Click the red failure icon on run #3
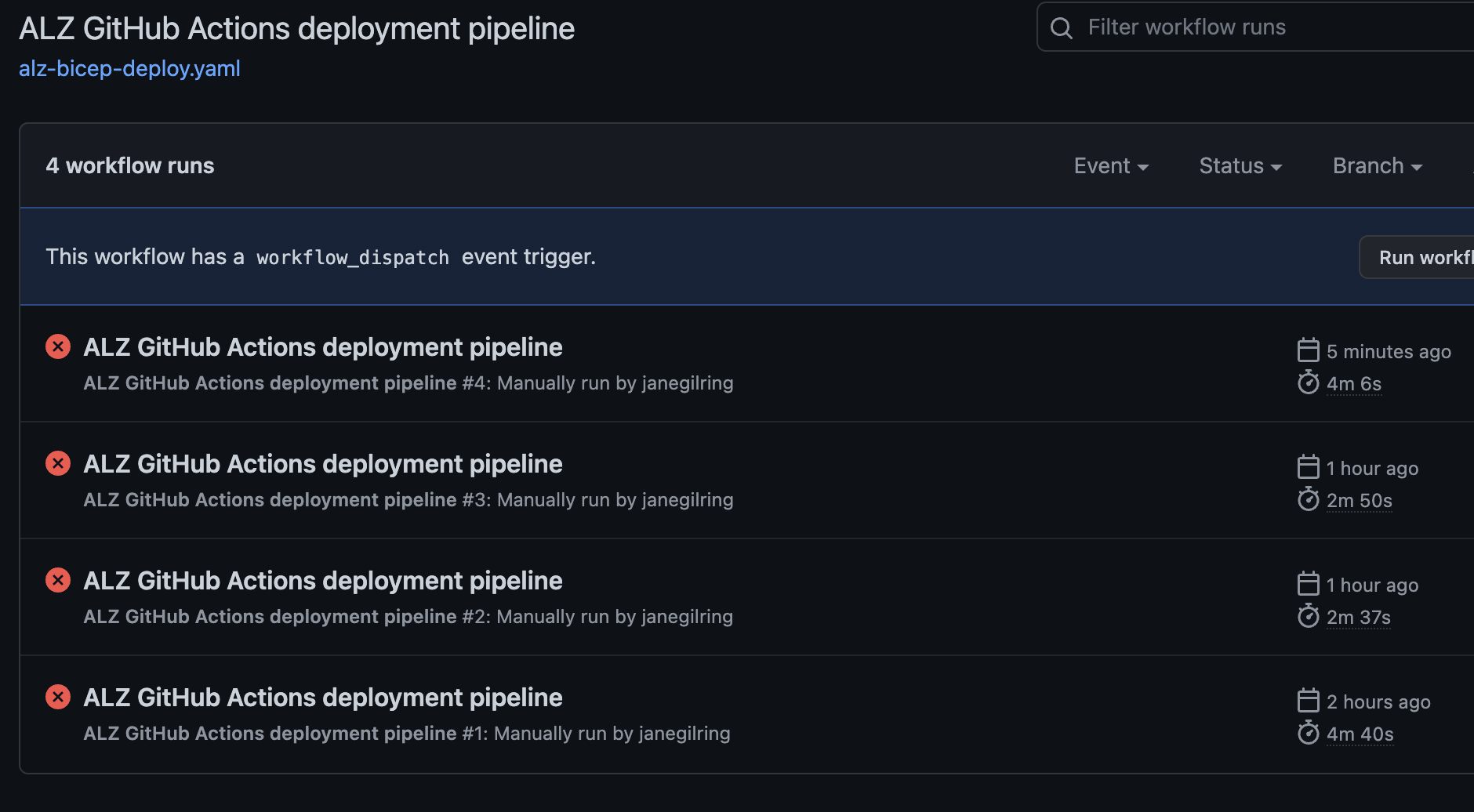The width and height of the screenshot is (1474, 812). (x=57, y=462)
